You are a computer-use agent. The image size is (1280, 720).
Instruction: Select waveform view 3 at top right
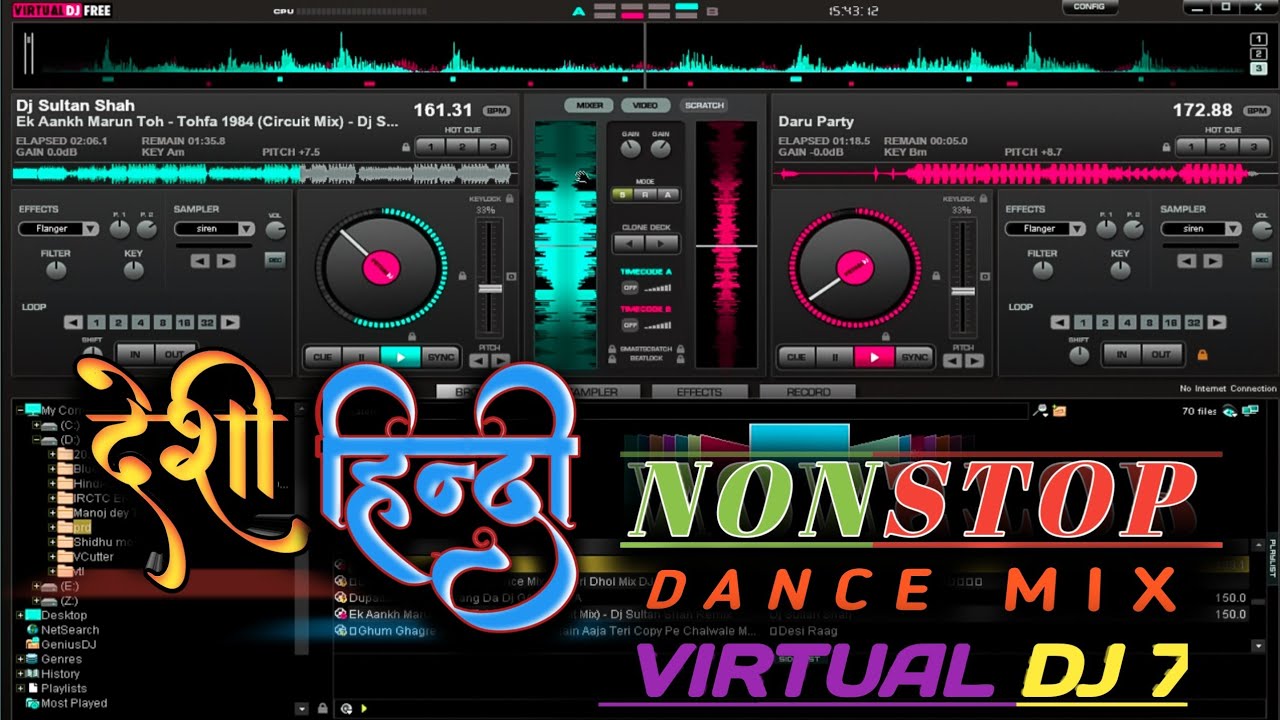pos(1259,68)
